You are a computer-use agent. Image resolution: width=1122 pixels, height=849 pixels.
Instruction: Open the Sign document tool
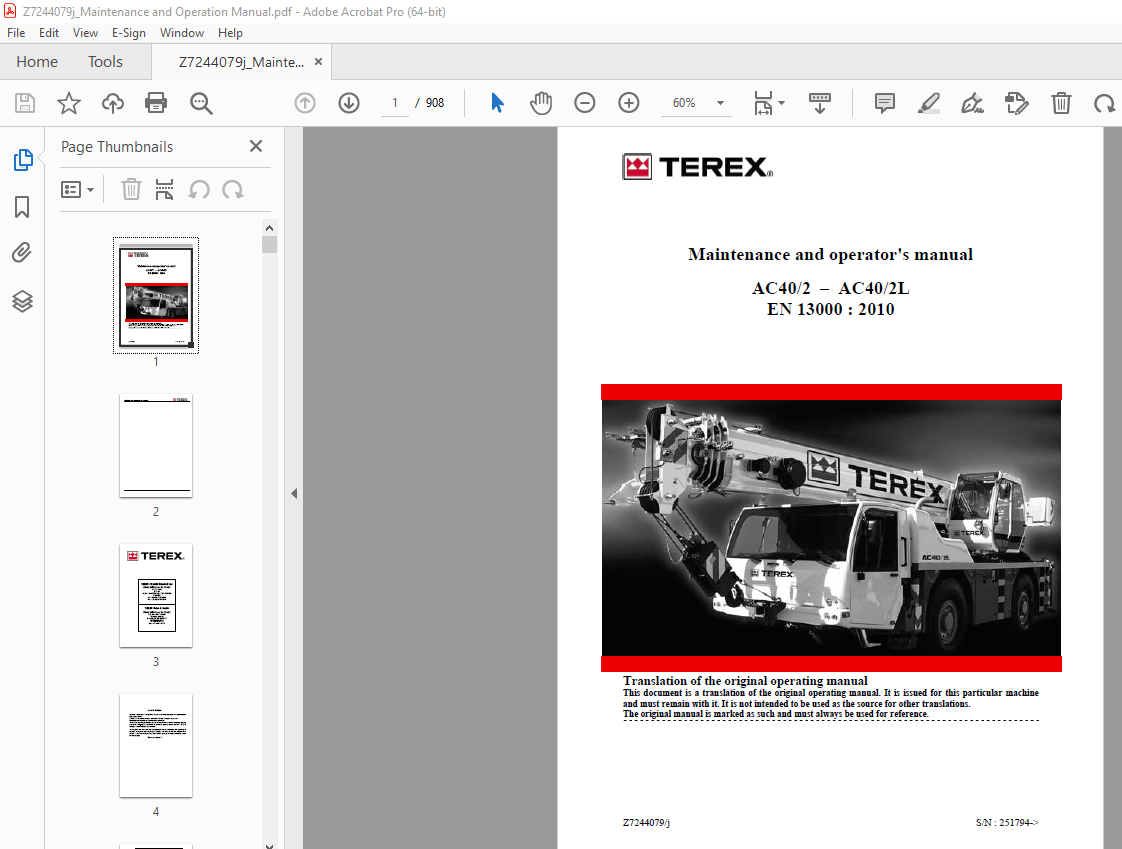(x=972, y=103)
